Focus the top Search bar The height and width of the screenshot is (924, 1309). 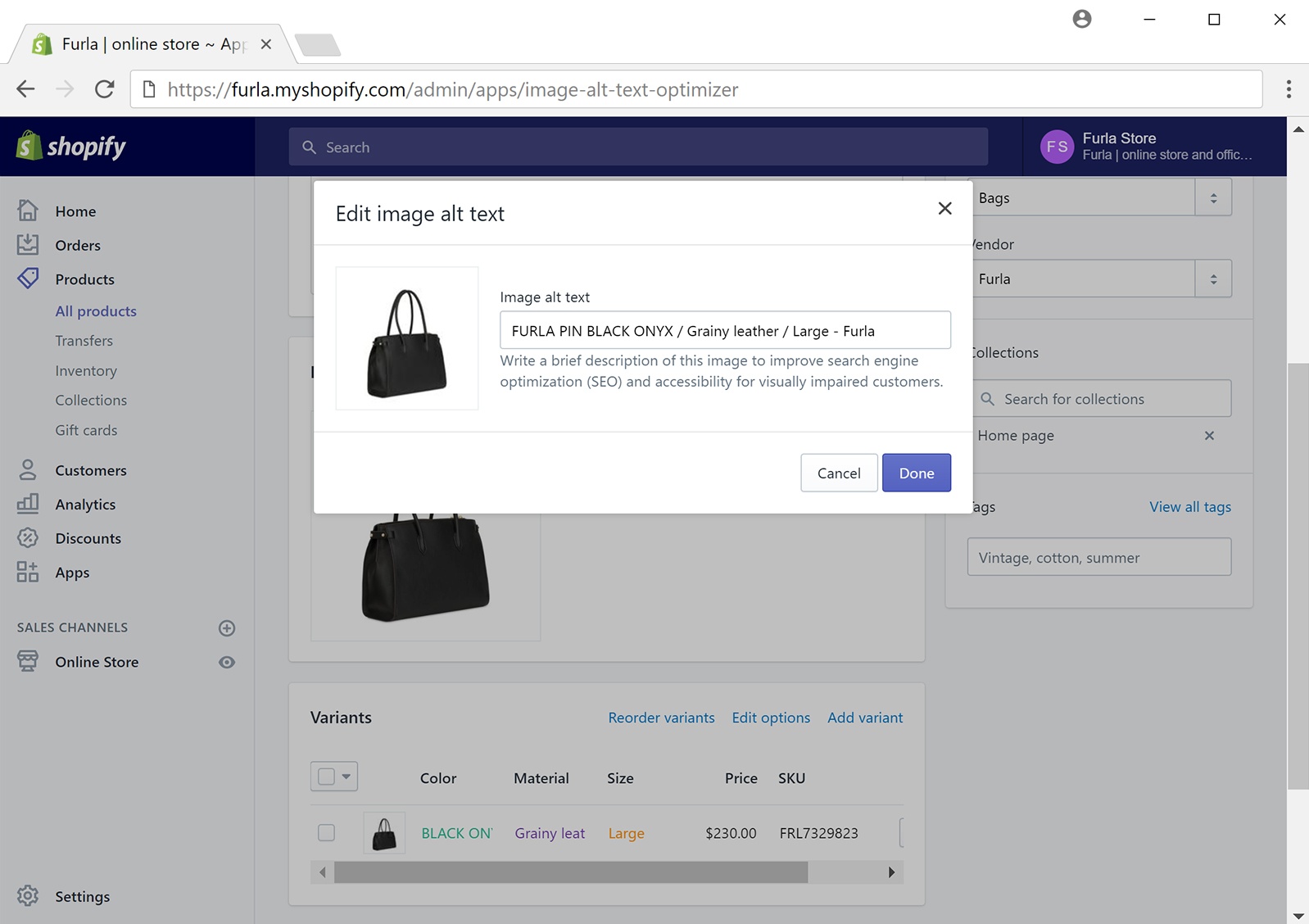tap(638, 147)
